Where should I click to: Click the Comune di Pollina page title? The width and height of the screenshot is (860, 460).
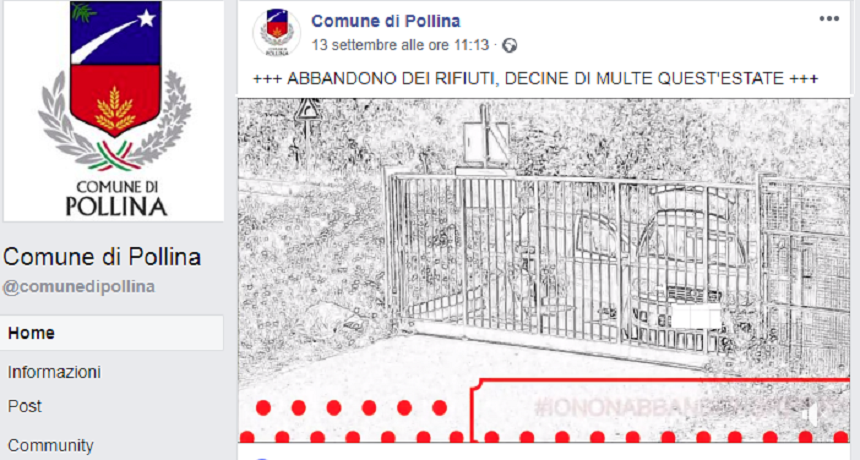[103, 257]
